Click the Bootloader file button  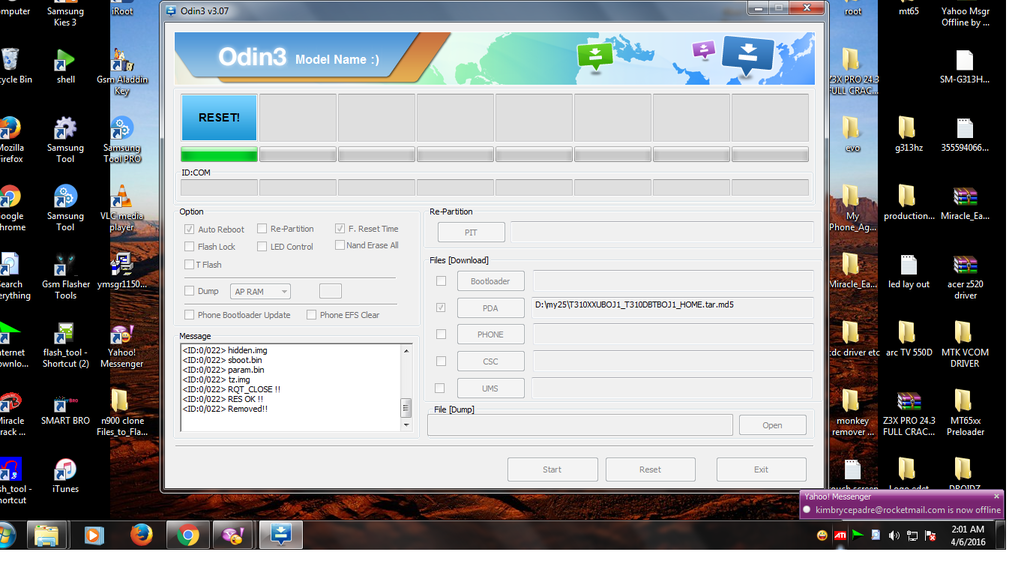490,281
